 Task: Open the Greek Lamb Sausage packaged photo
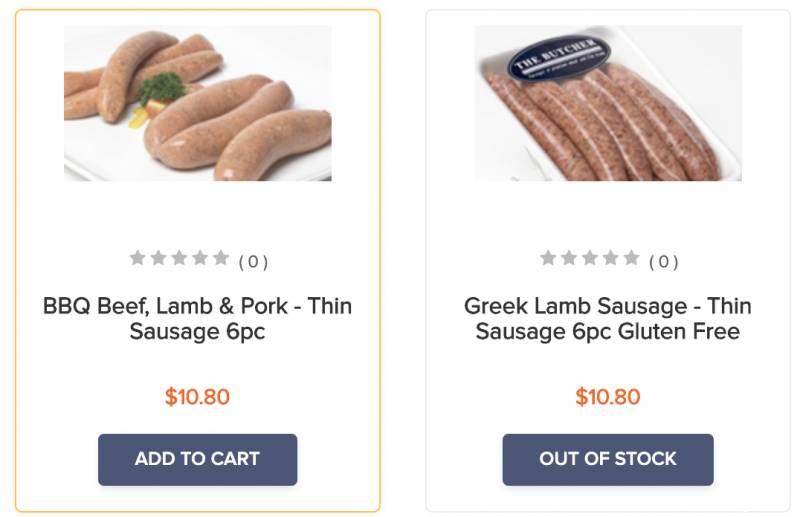(x=608, y=103)
